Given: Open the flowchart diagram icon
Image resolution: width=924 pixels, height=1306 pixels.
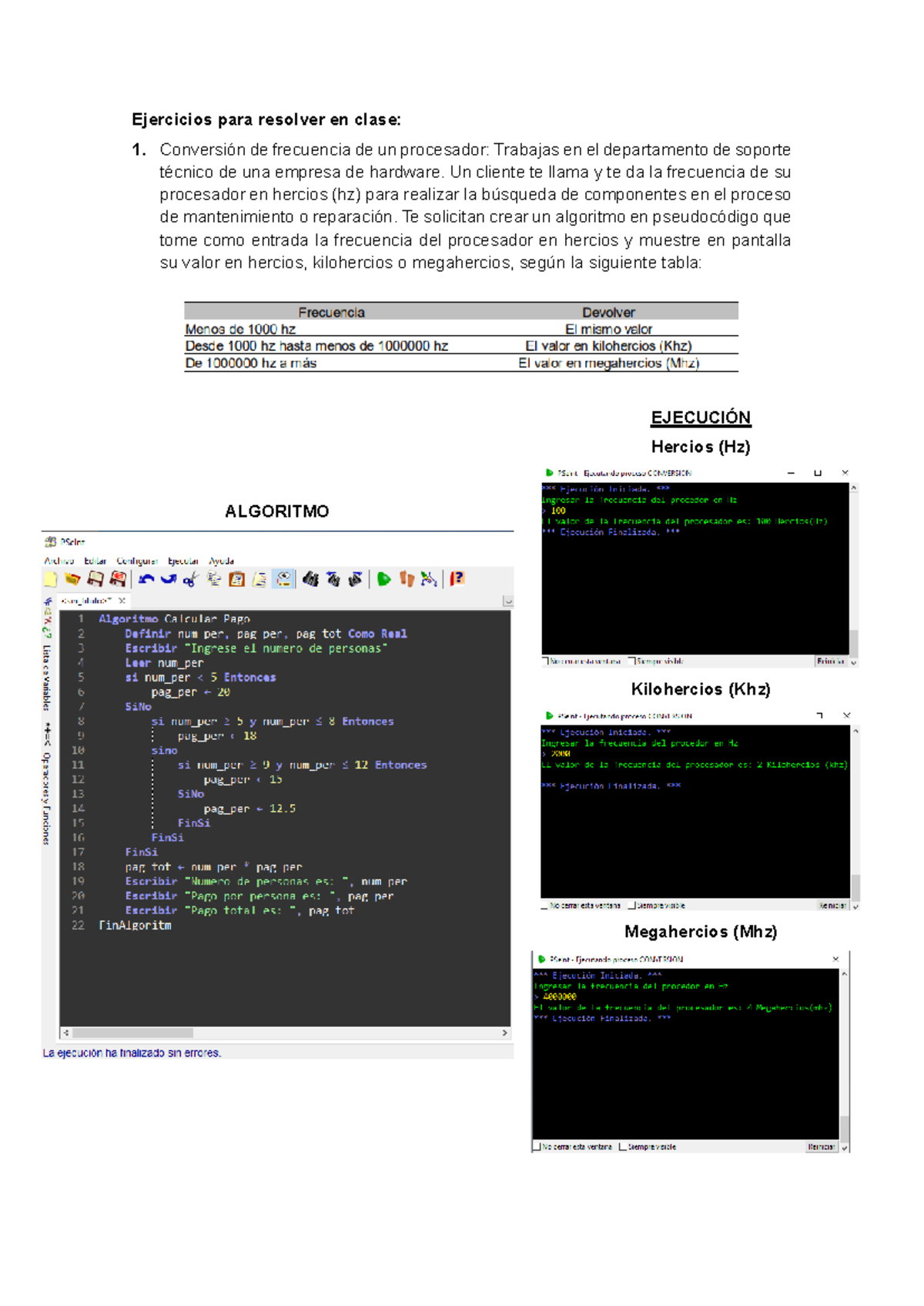Looking at the screenshot, I should pos(429,579).
